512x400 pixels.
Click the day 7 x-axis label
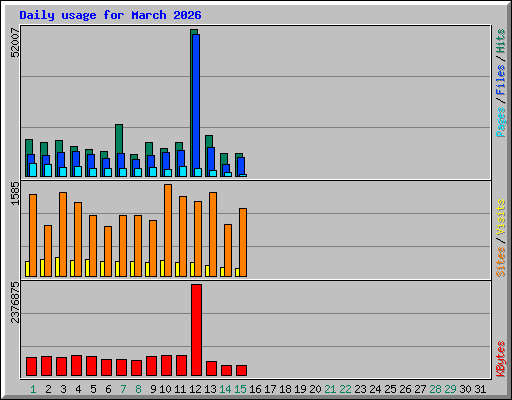[x=123, y=389]
